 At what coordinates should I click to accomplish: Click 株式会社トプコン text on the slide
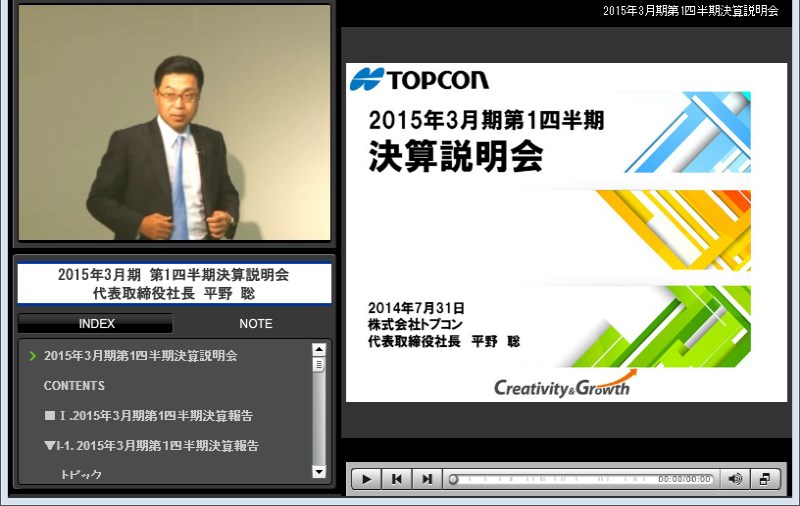point(415,324)
